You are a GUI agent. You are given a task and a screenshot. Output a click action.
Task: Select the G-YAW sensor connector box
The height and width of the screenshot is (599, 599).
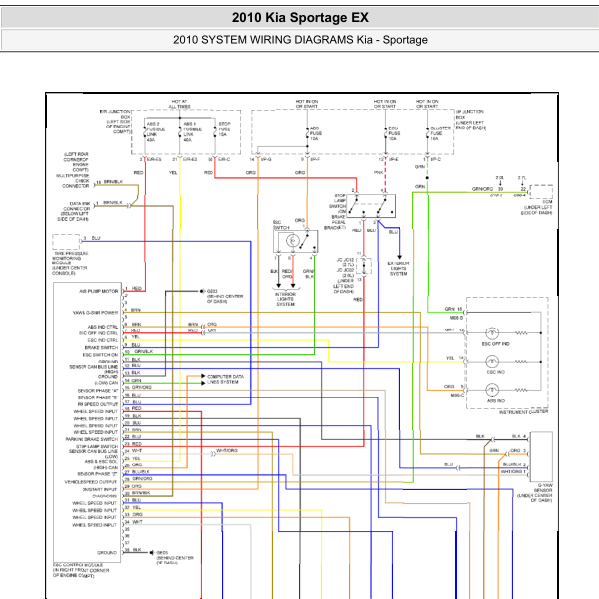coord(541,457)
